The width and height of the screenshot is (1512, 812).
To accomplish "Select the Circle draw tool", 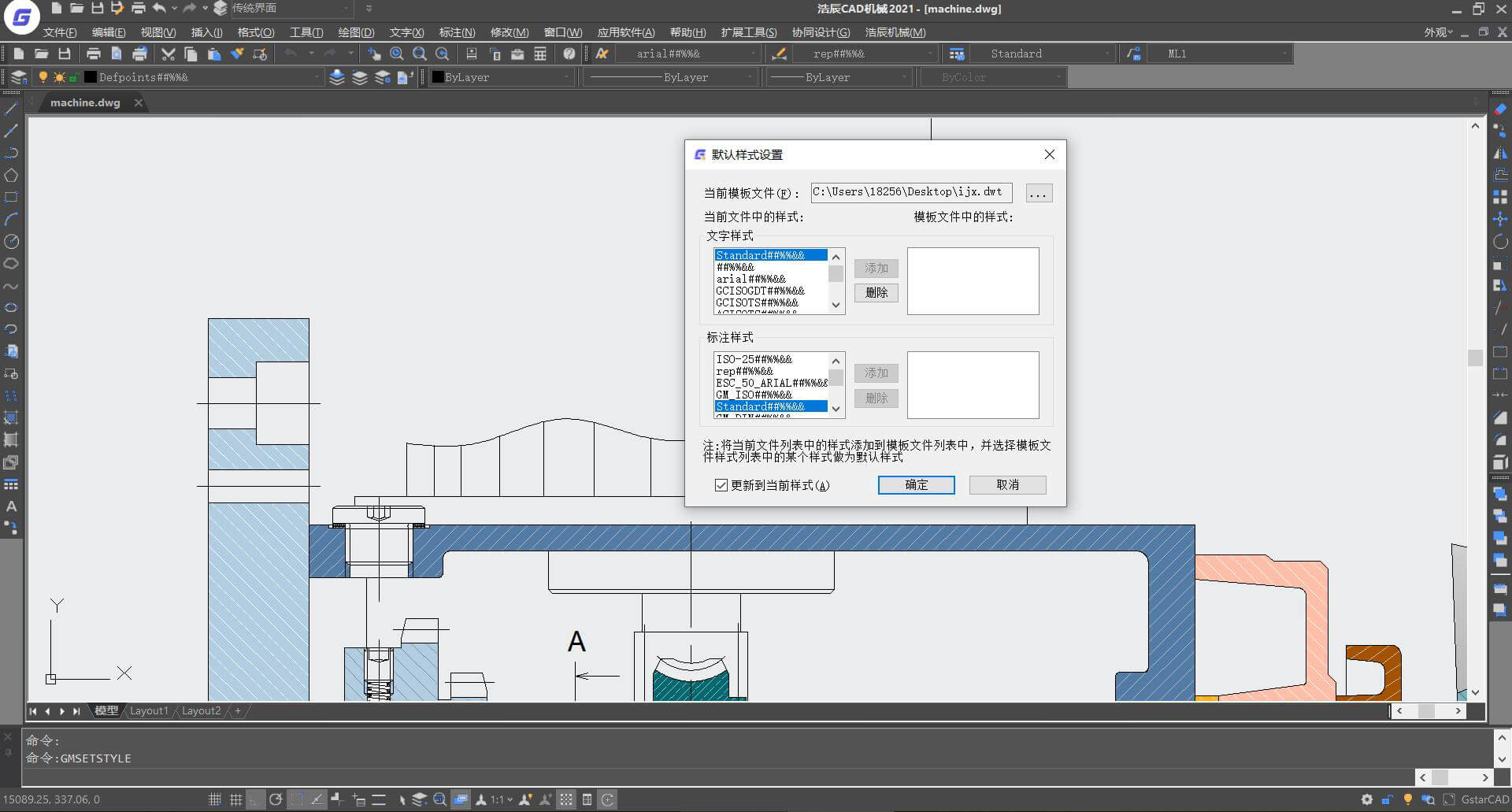I will point(11,242).
